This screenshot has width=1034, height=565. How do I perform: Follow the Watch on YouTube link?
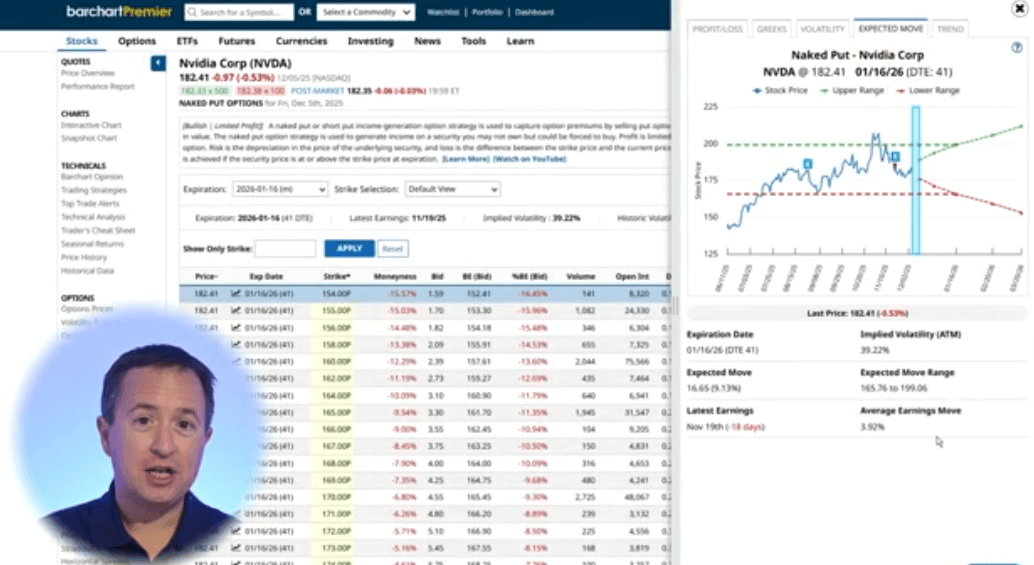(x=529, y=159)
